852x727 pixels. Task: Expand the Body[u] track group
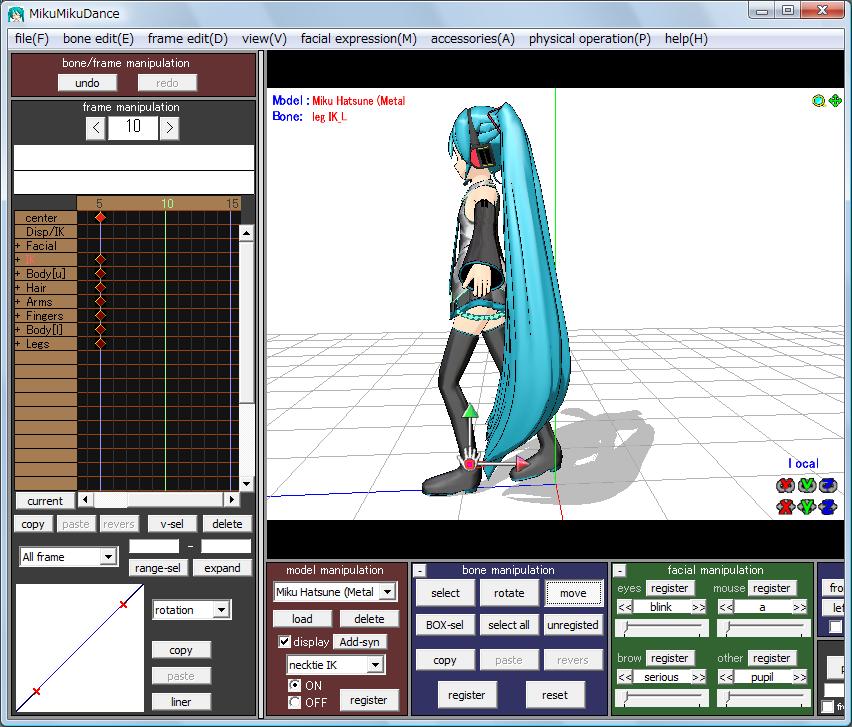click(x=18, y=274)
